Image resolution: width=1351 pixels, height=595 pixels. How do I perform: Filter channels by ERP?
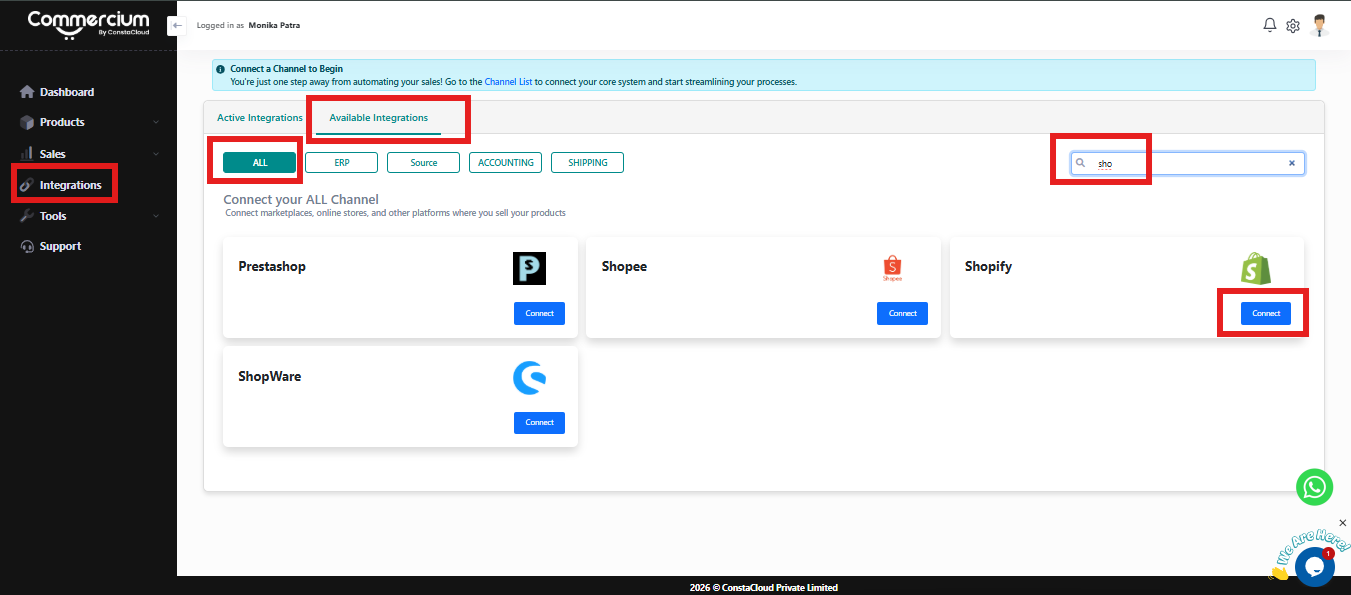pos(342,163)
